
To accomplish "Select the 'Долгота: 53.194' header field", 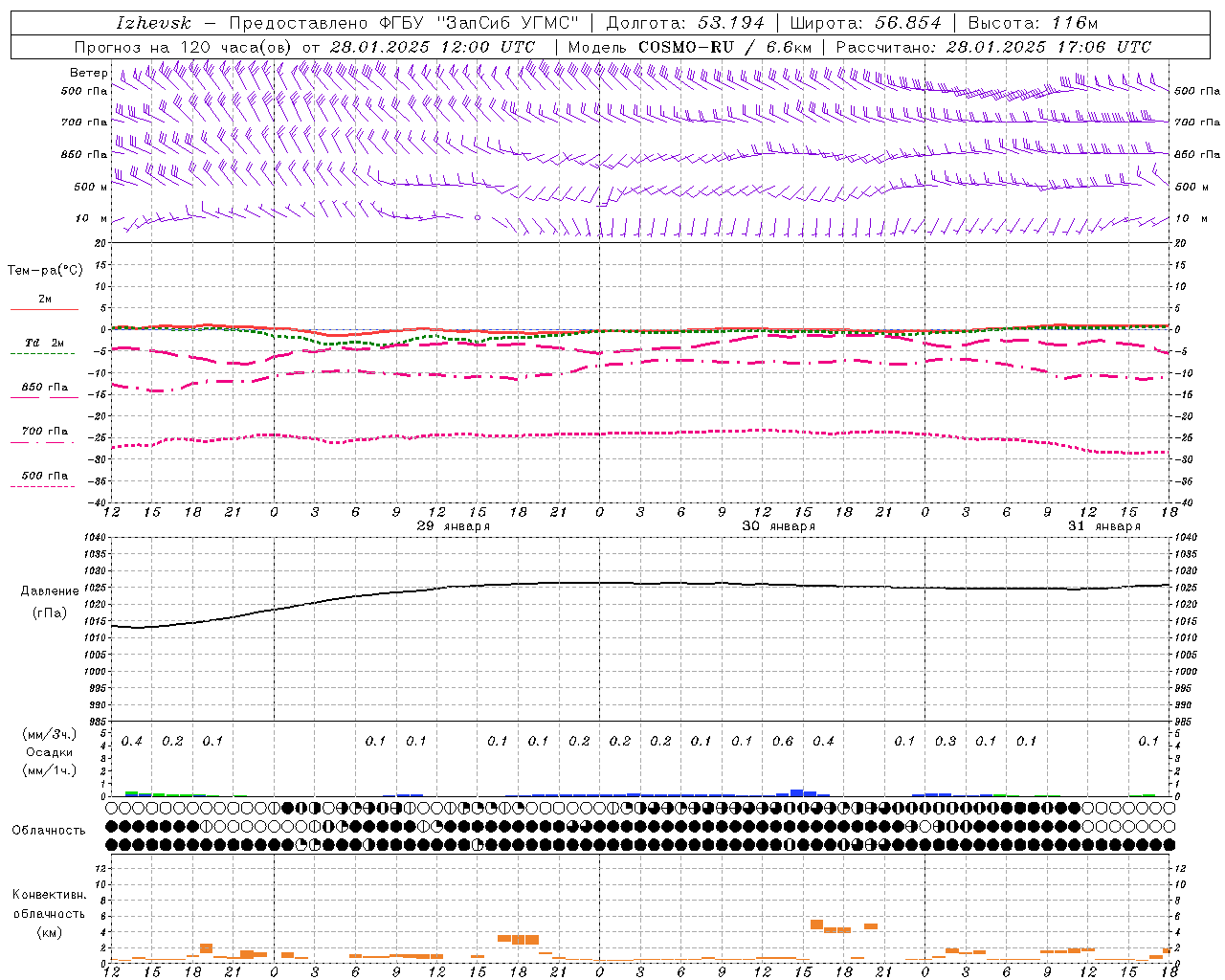I will click(x=685, y=23).
